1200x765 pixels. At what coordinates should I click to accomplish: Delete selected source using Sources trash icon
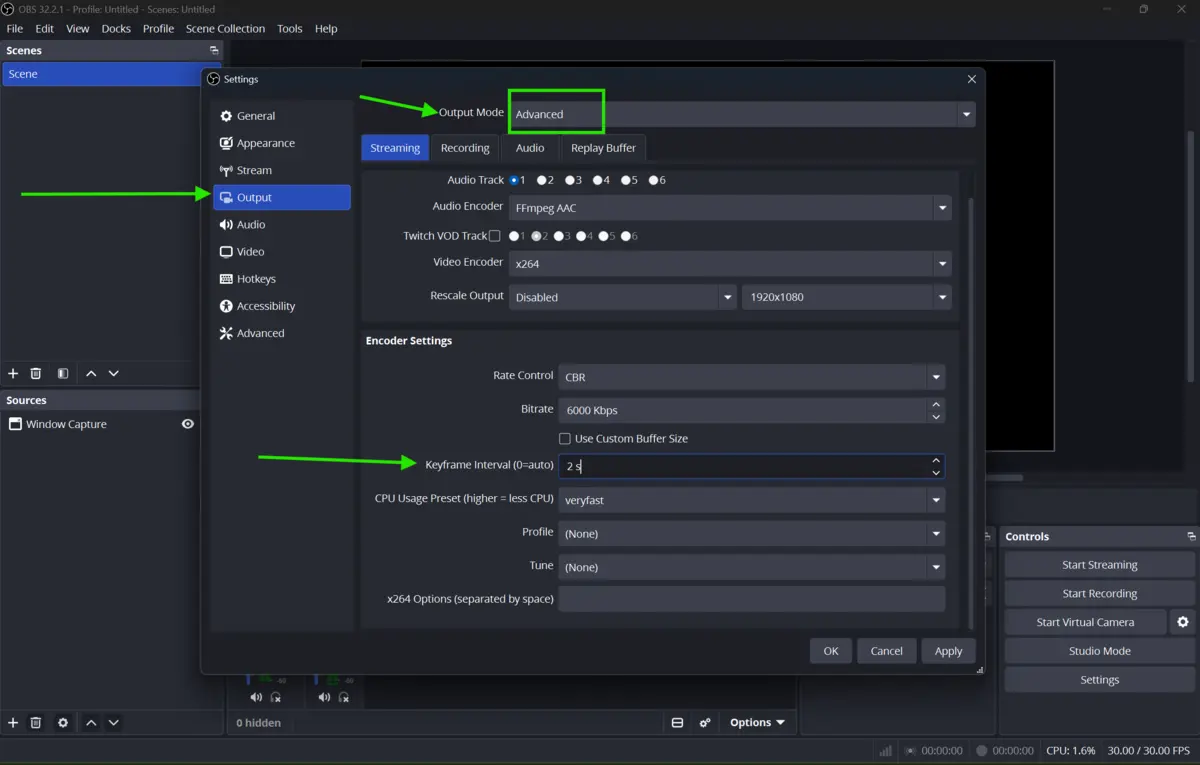[36, 722]
